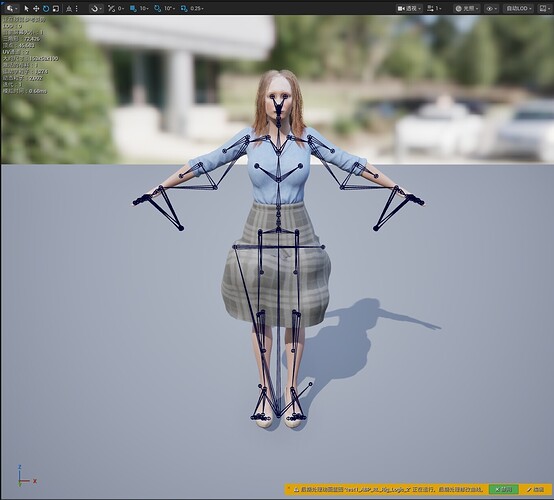Open the perspective camera view menu

(x=409, y=8)
